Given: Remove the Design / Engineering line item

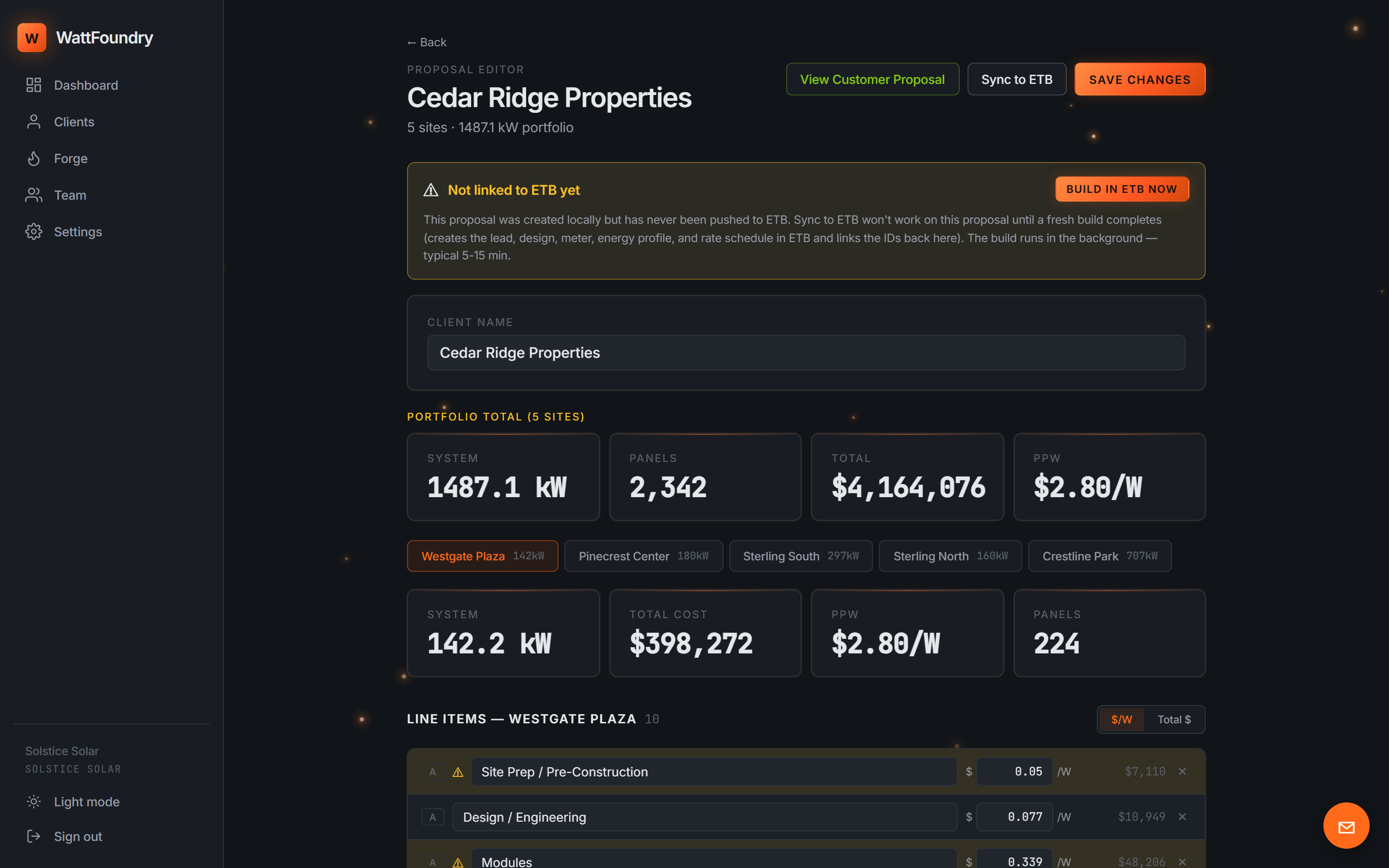Looking at the screenshot, I should tap(1183, 817).
